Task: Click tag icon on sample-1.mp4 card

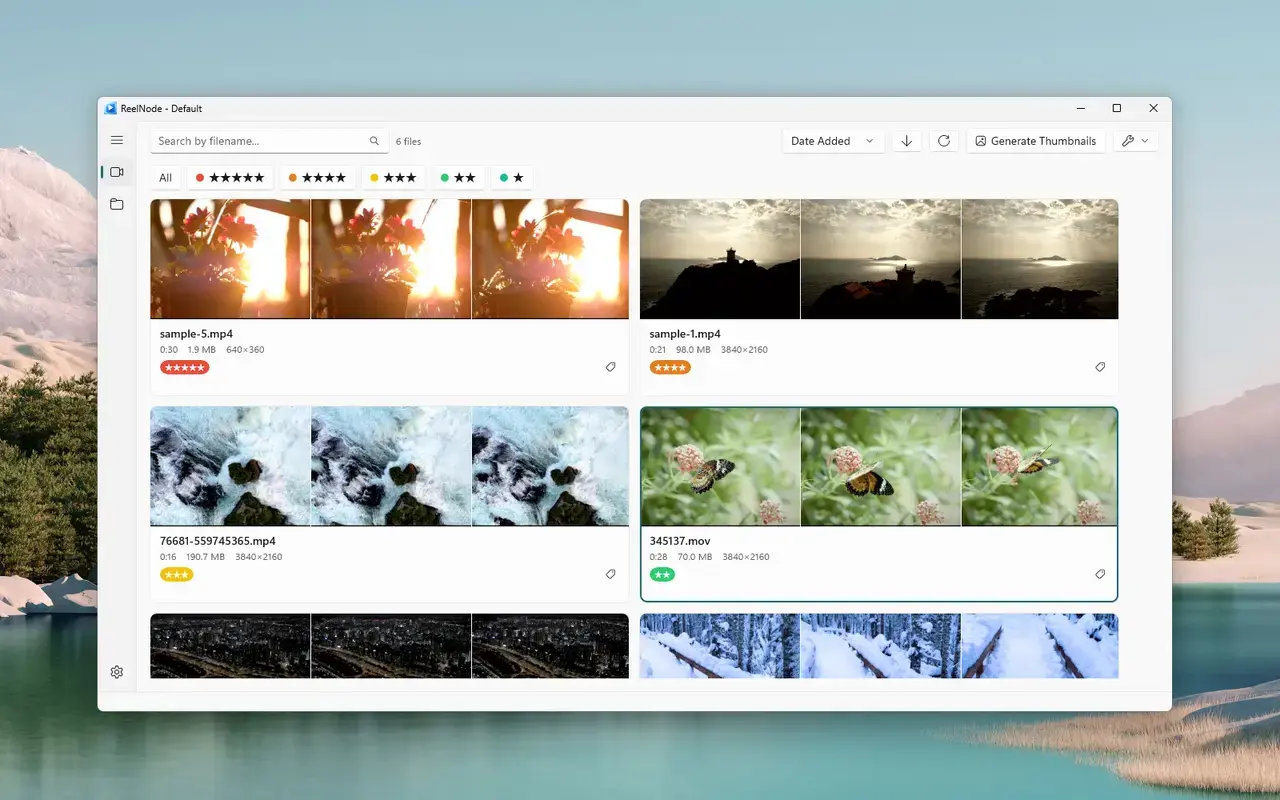Action: pos(1100,367)
